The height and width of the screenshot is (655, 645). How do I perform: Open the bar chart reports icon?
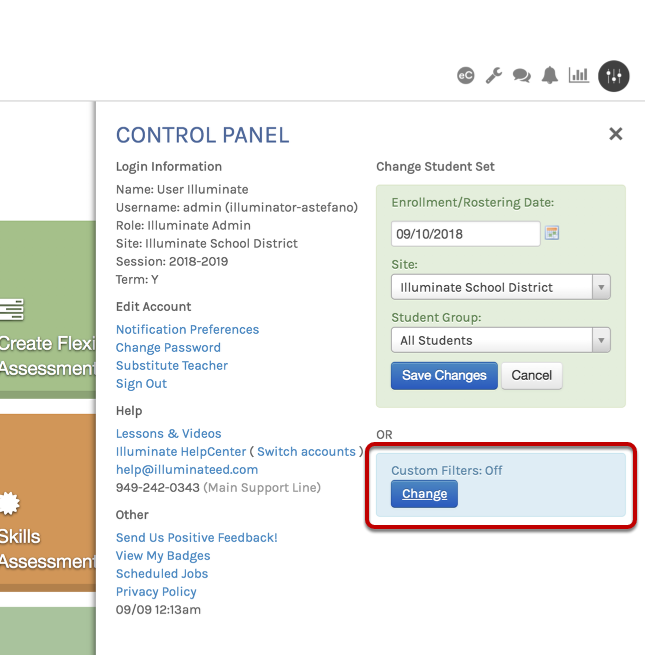(579, 75)
